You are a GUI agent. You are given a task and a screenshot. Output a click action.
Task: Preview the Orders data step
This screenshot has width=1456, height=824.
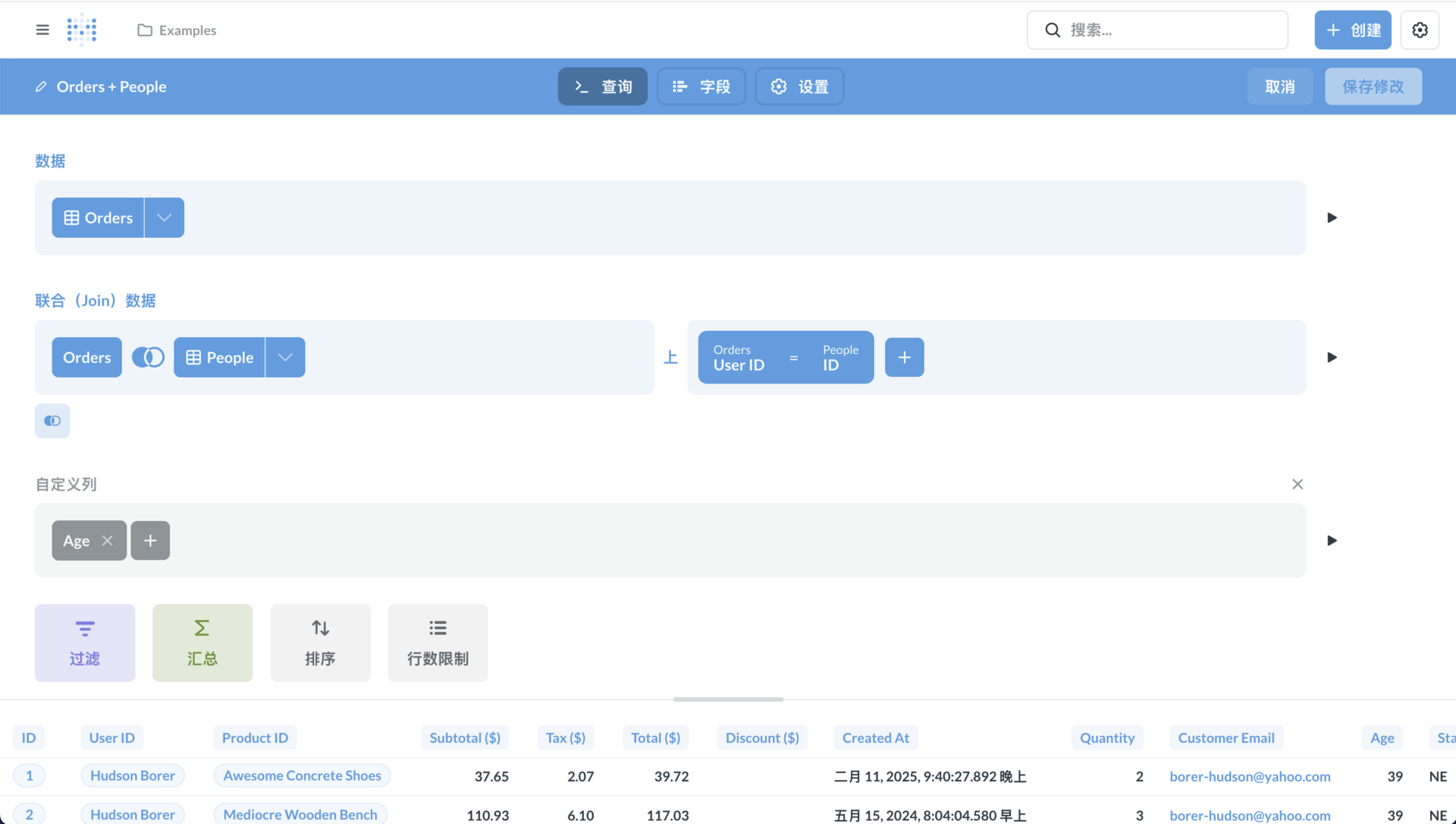point(1332,218)
